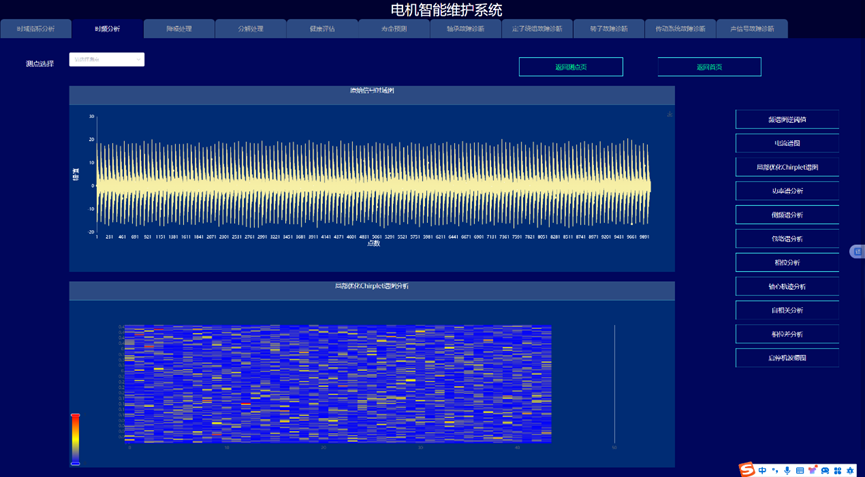Click the 返回首页 button
865x477 pixels.
tap(709, 67)
